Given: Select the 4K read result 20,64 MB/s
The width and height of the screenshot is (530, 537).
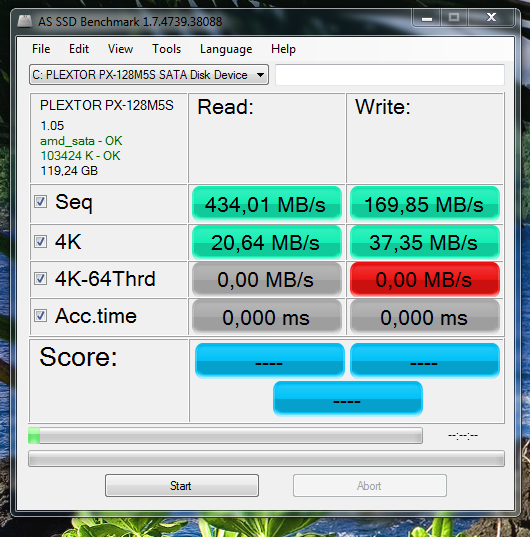Looking at the screenshot, I should pos(267,242).
